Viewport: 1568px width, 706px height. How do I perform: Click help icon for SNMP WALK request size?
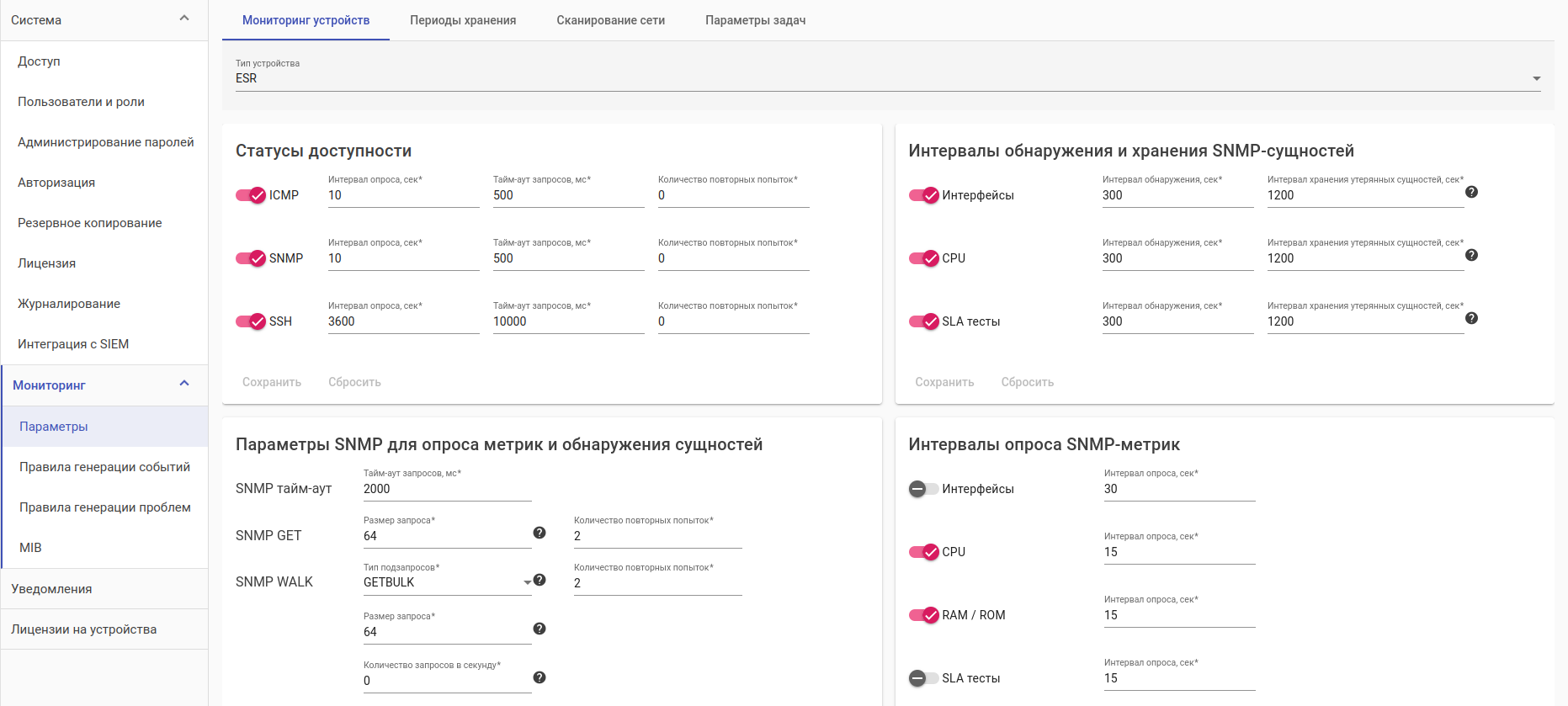(539, 629)
